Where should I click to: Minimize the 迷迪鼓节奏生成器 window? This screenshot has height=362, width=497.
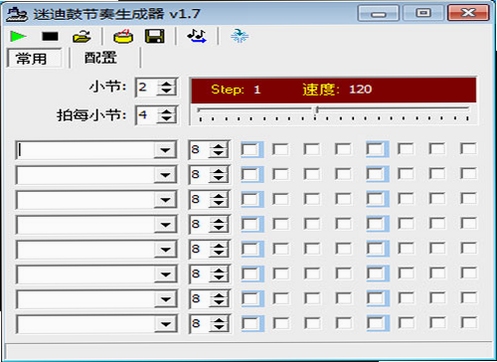(x=378, y=13)
